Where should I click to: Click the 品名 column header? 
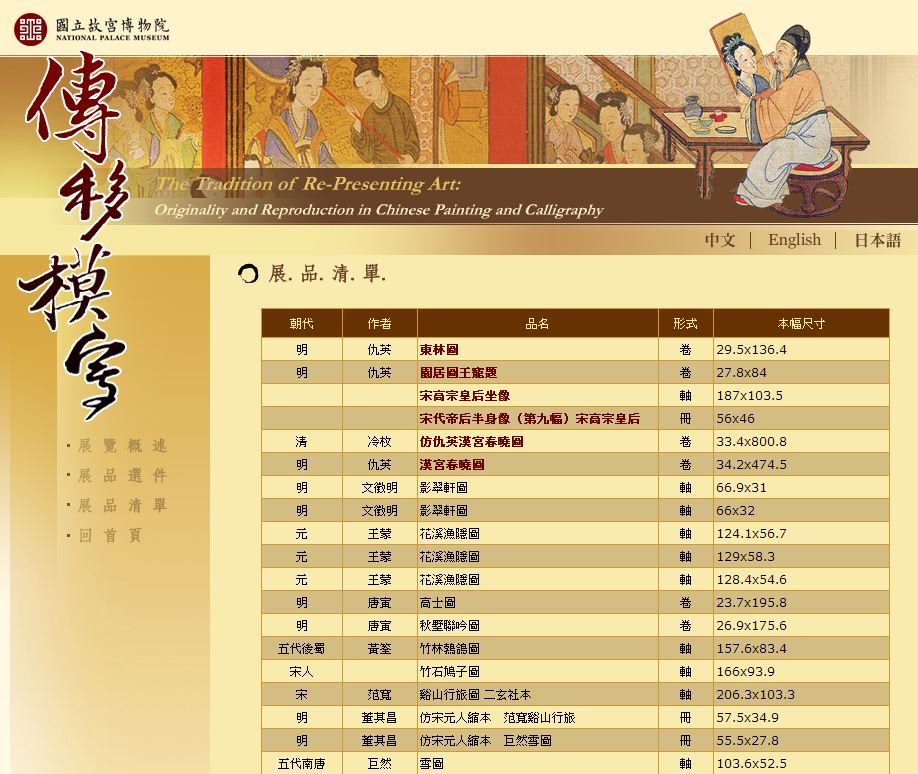(x=537, y=324)
